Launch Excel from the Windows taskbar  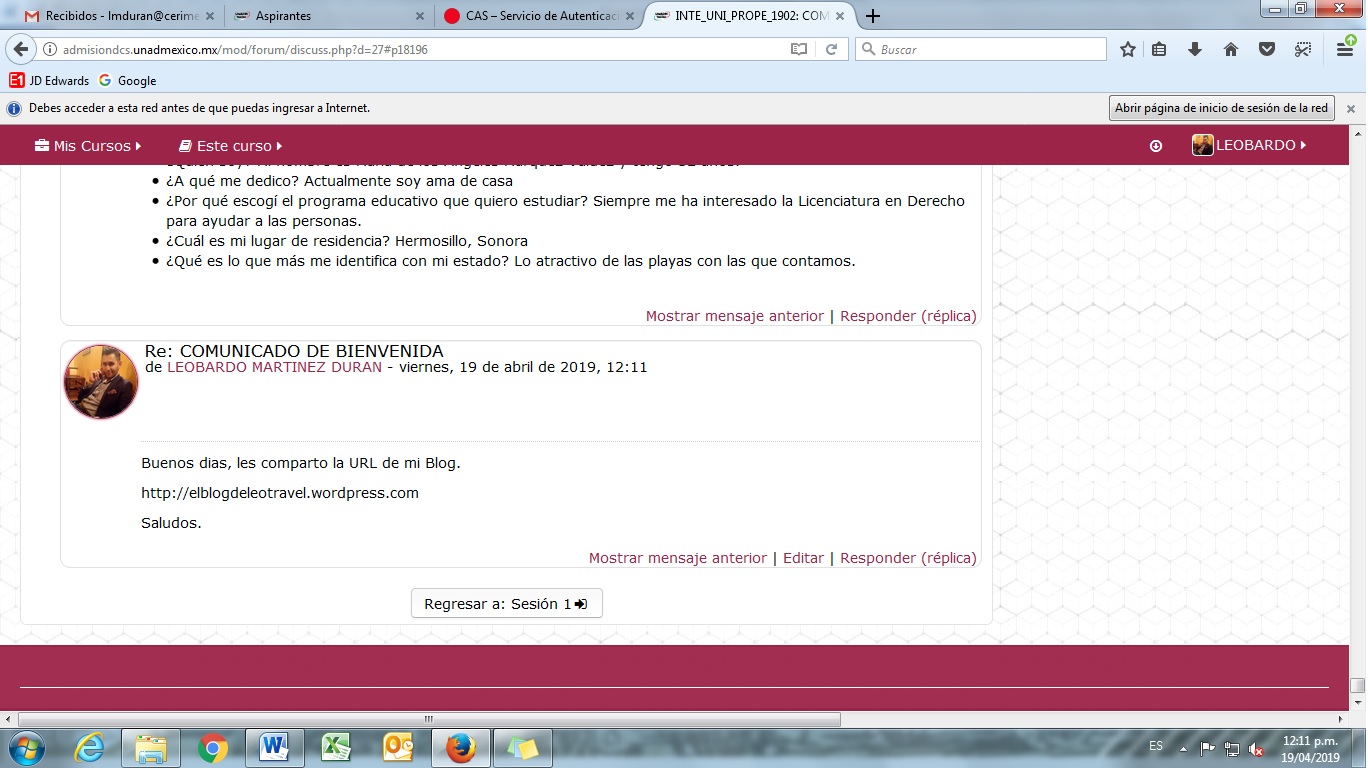click(335, 747)
